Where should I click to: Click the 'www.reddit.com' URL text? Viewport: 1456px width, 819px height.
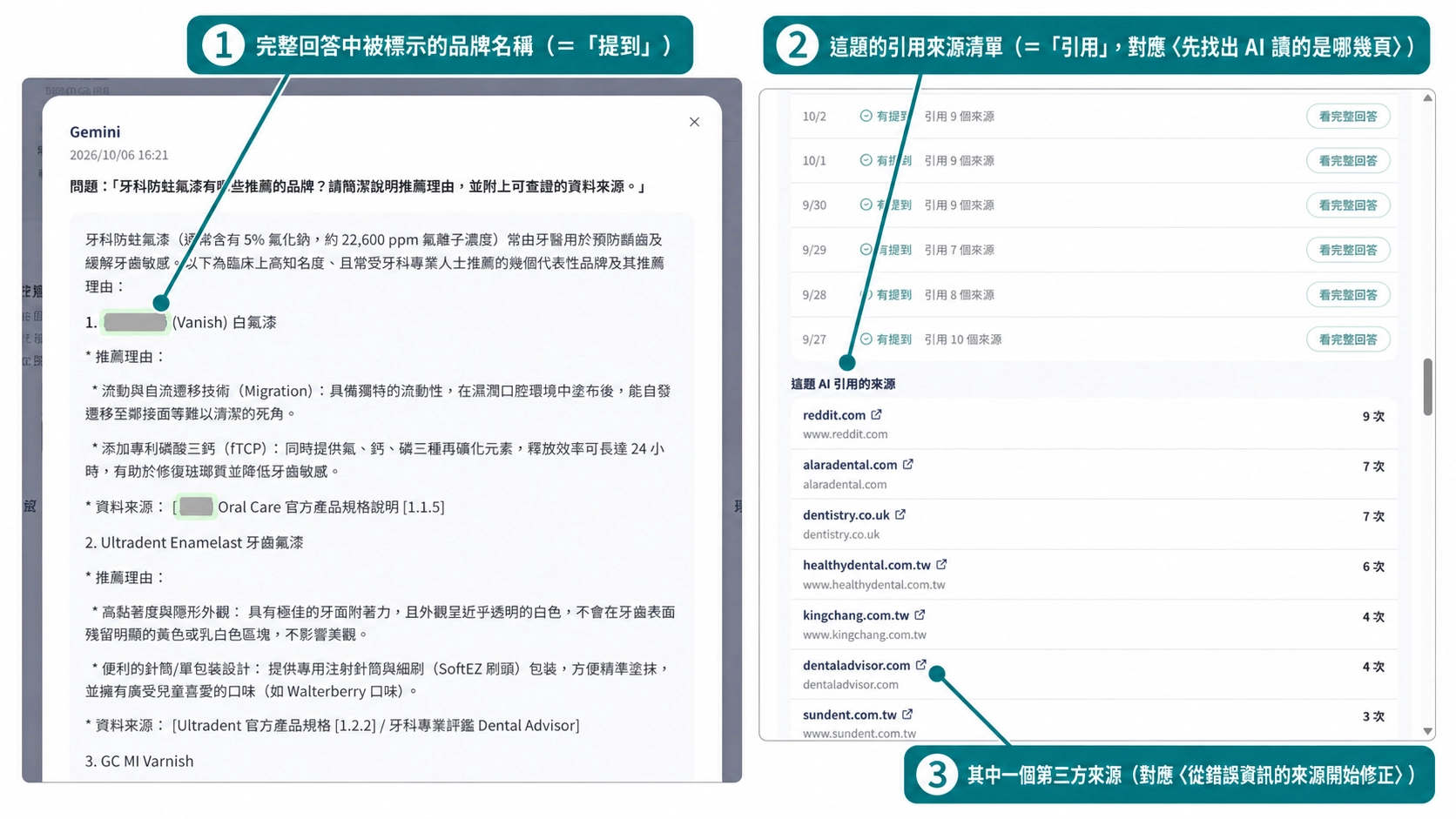(x=846, y=434)
